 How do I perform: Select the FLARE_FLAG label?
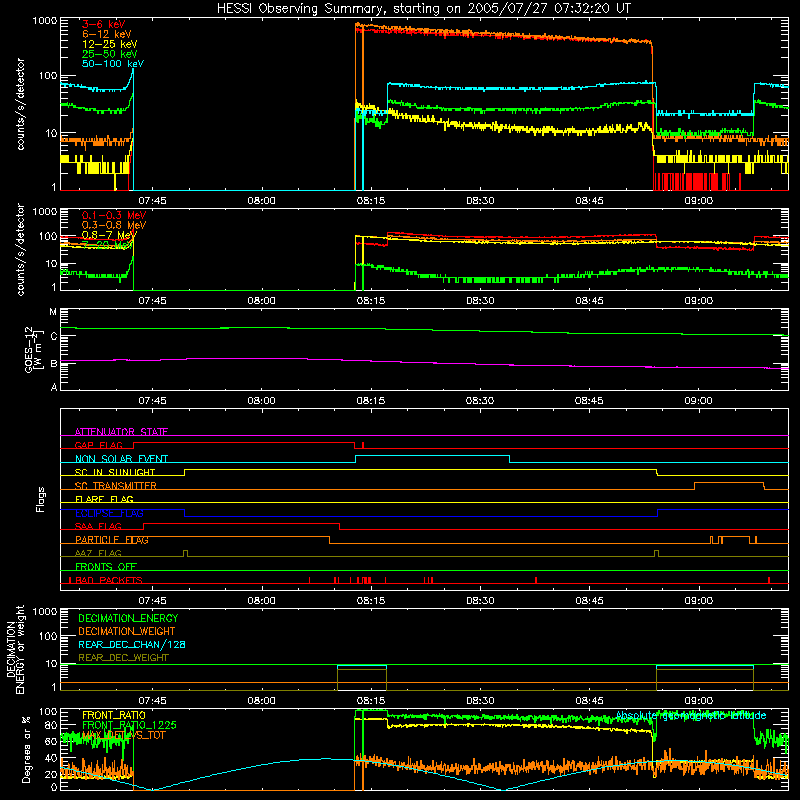pyautogui.click(x=104, y=499)
